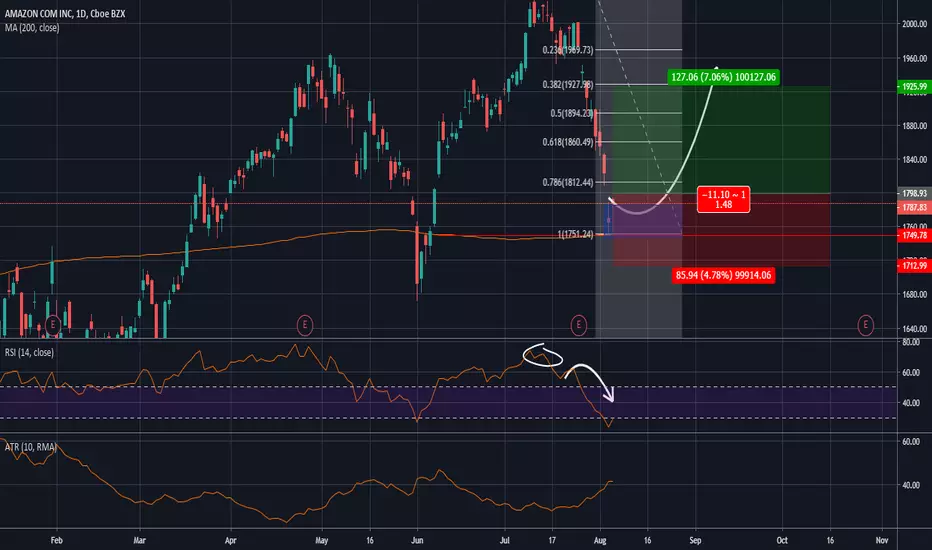
Task: Click the Sep date axis label
Action: pyautogui.click(x=695, y=540)
